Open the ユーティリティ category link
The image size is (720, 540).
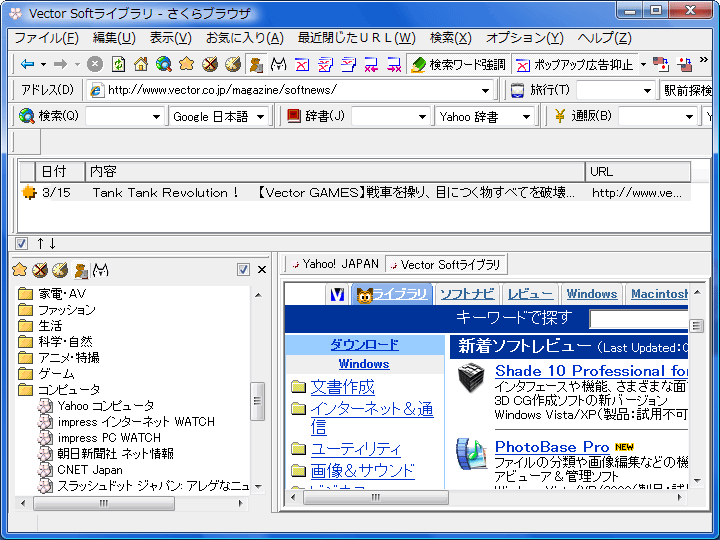coord(356,449)
